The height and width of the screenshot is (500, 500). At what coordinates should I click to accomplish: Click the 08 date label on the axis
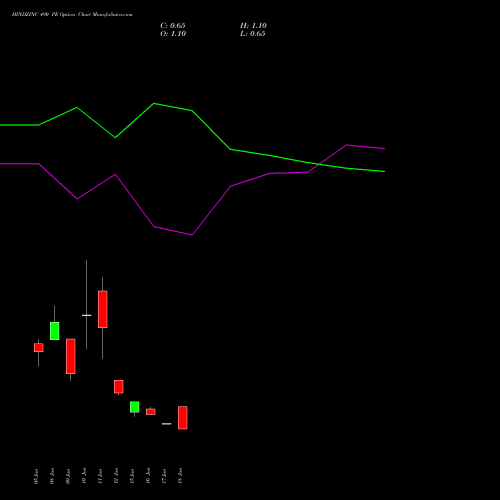[52, 476]
